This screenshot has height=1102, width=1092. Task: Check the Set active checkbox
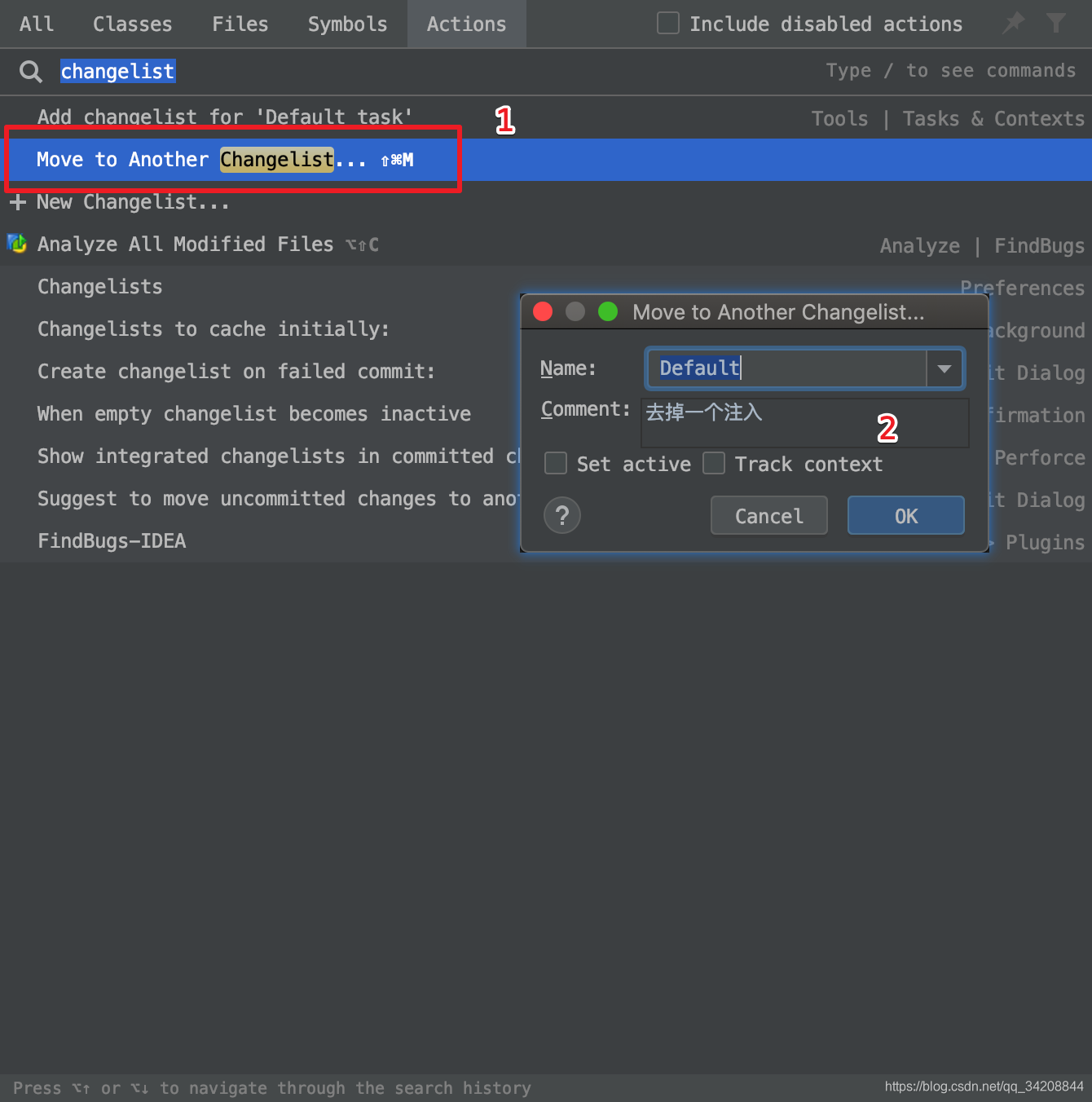pyautogui.click(x=555, y=463)
